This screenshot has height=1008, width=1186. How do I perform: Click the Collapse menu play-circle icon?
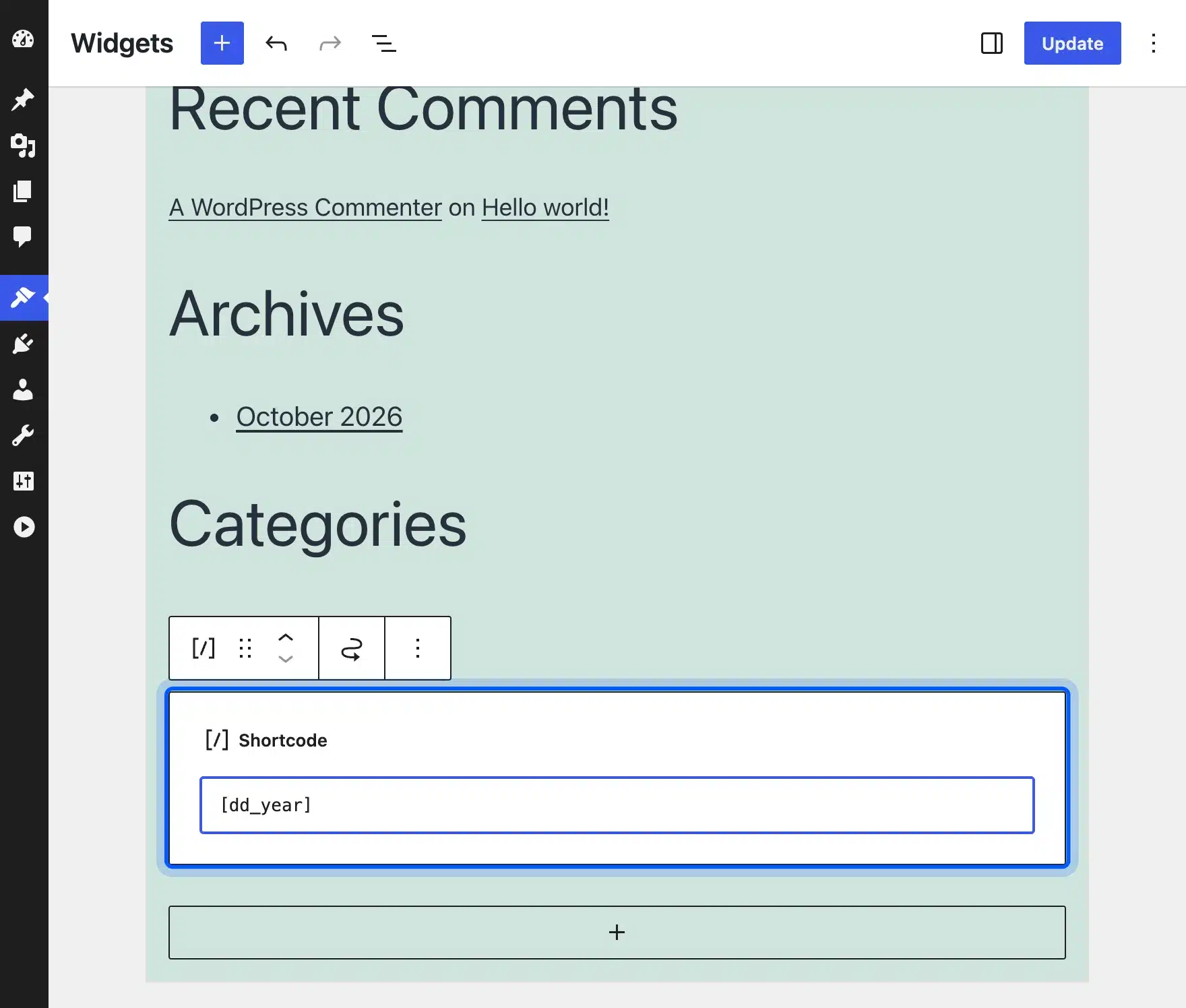[24, 527]
